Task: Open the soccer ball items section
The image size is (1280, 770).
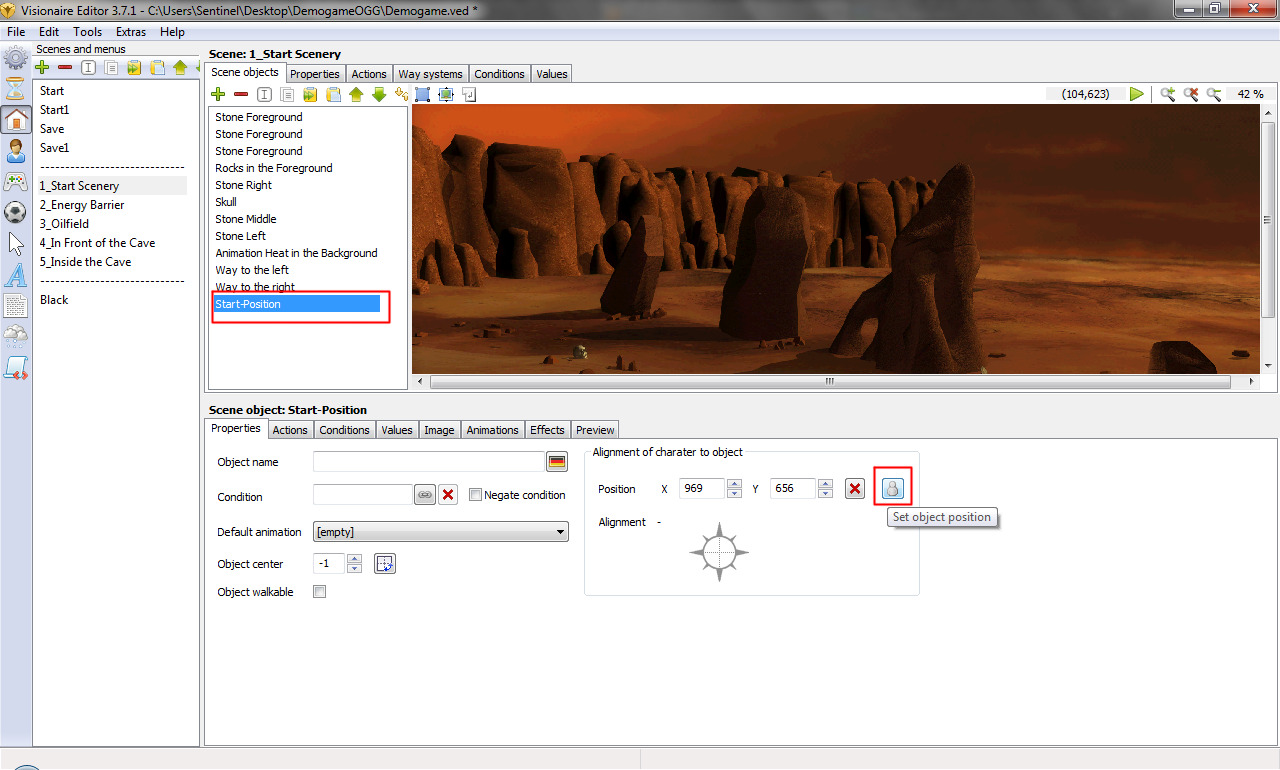Action: tap(15, 212)
